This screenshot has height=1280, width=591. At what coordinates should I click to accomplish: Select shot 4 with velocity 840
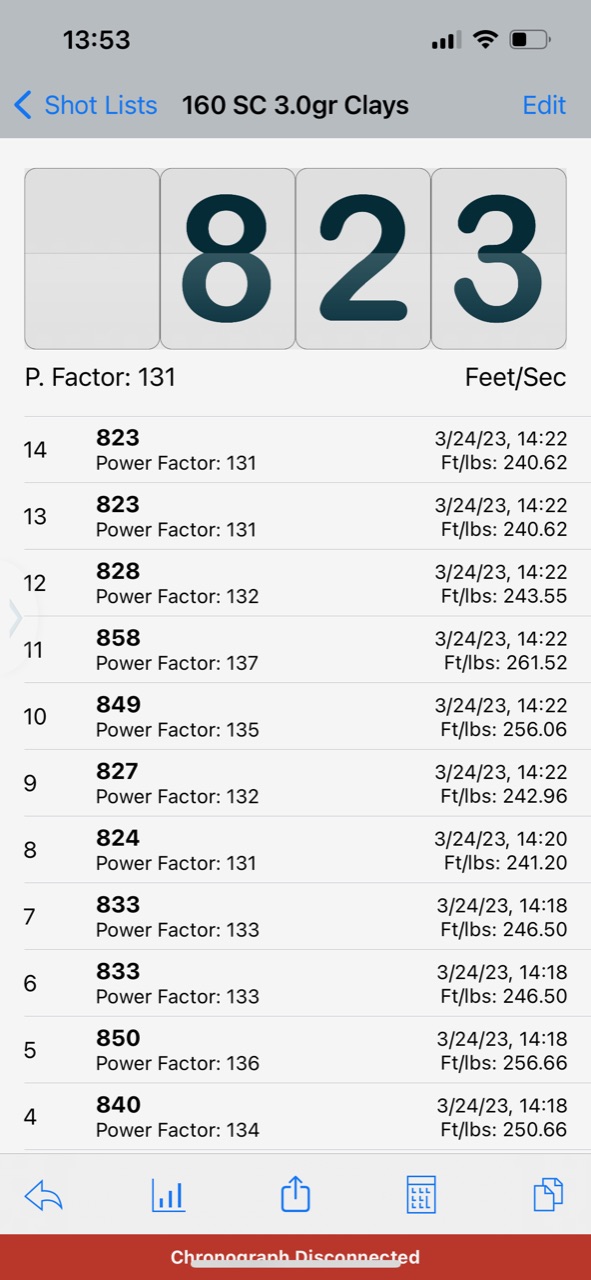tap(295, 1117)
